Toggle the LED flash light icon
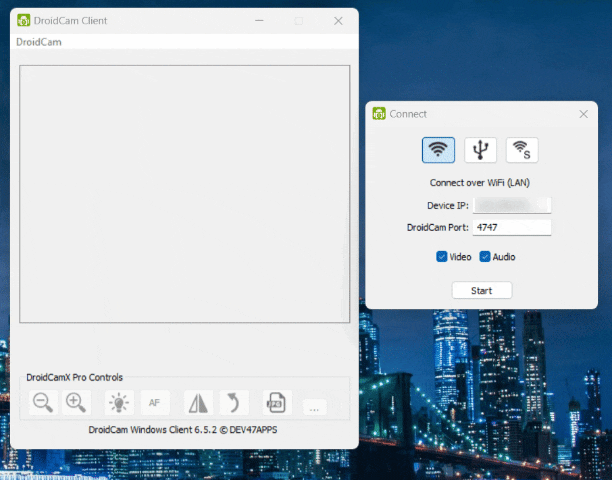612x480 pixels. tap(119, 402)
